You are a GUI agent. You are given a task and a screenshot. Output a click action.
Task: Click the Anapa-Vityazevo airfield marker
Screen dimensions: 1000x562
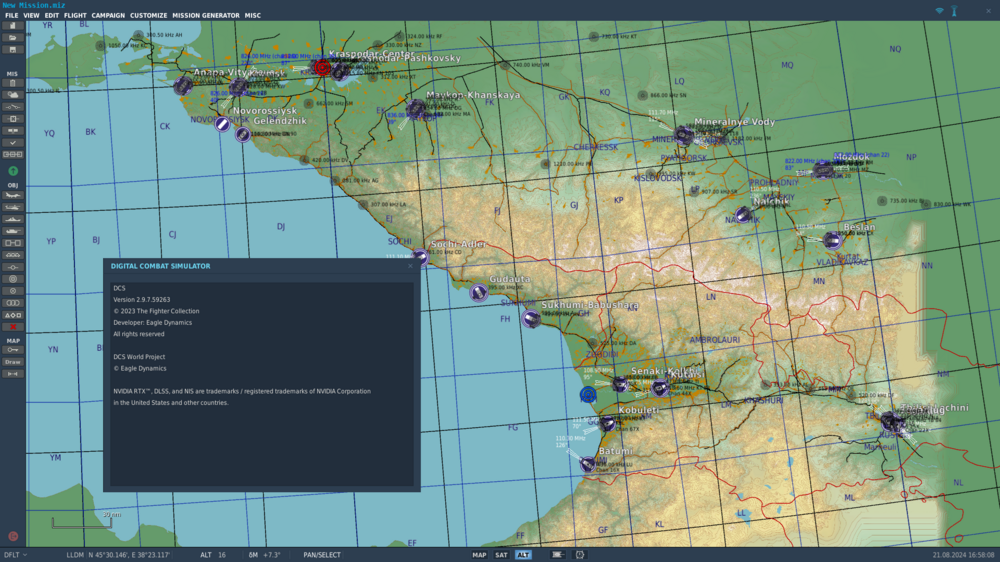tap(183, 85)
